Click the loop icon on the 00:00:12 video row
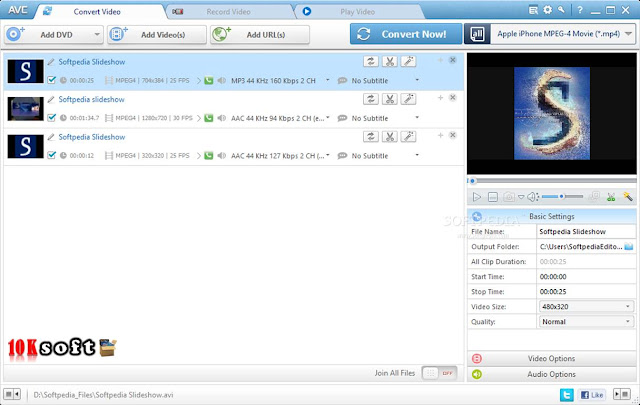640x405 pixels. click(x=371, y=137)
